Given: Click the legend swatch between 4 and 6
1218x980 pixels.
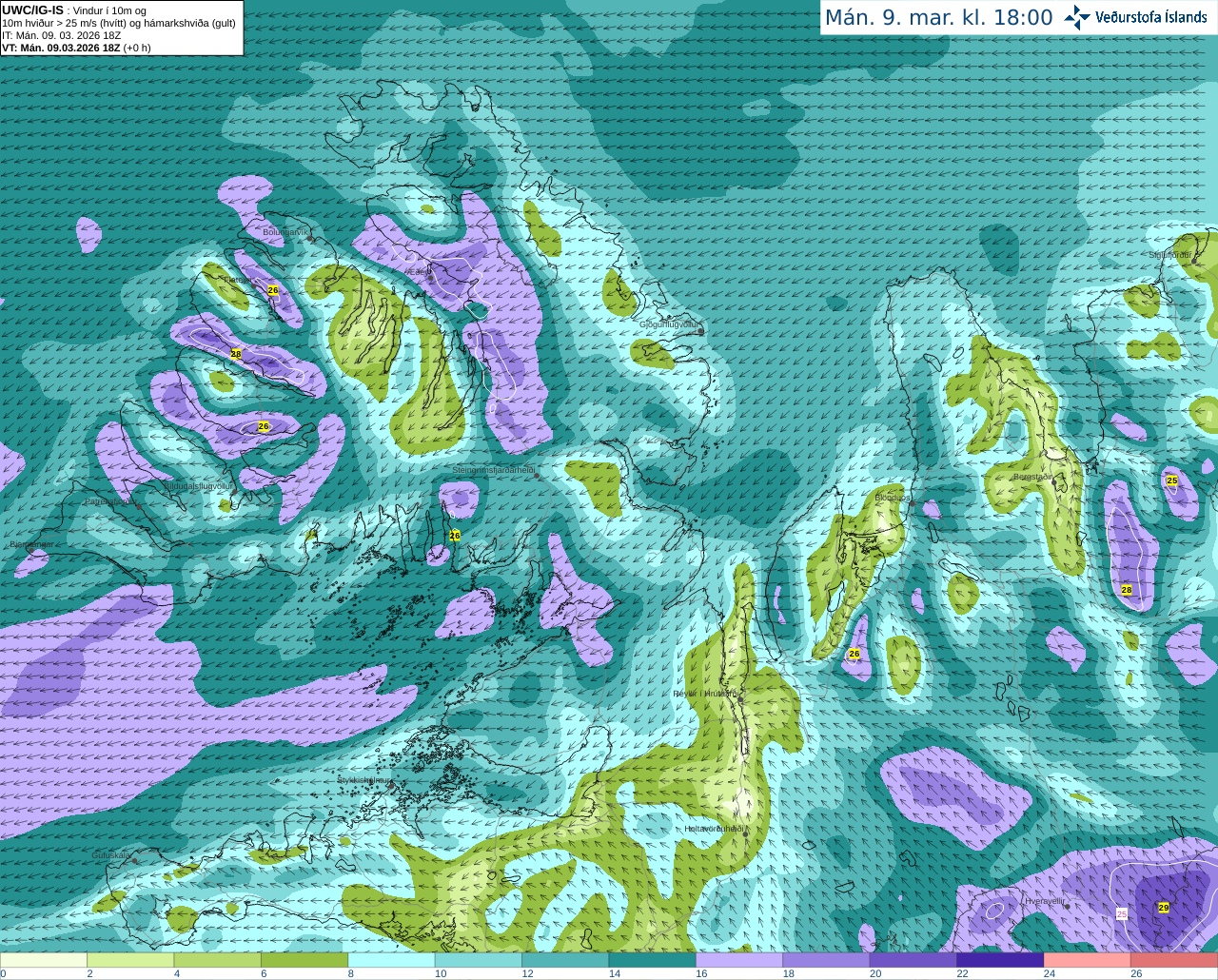Looking at the screenshot, I should pos(218,960).
